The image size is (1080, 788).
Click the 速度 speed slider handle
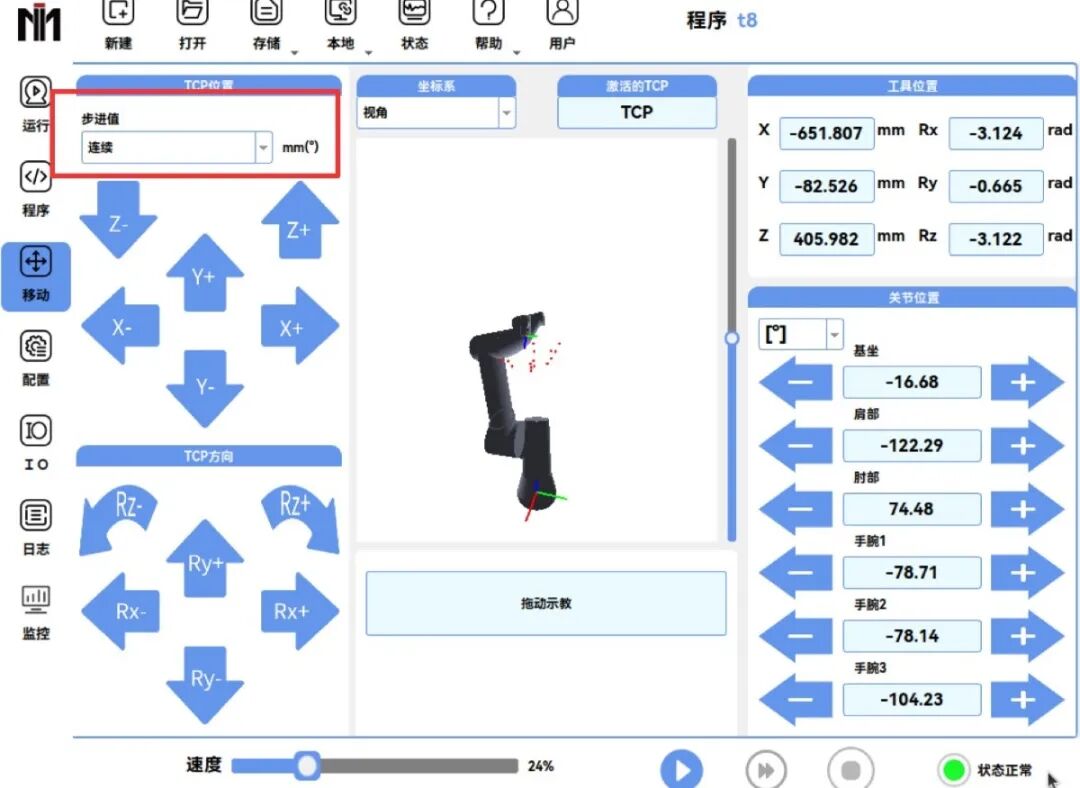[307, 766]
